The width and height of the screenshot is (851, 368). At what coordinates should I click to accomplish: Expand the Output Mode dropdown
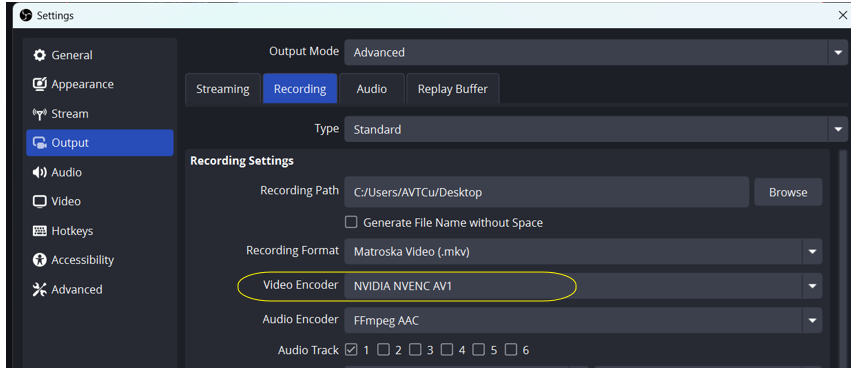595,53
